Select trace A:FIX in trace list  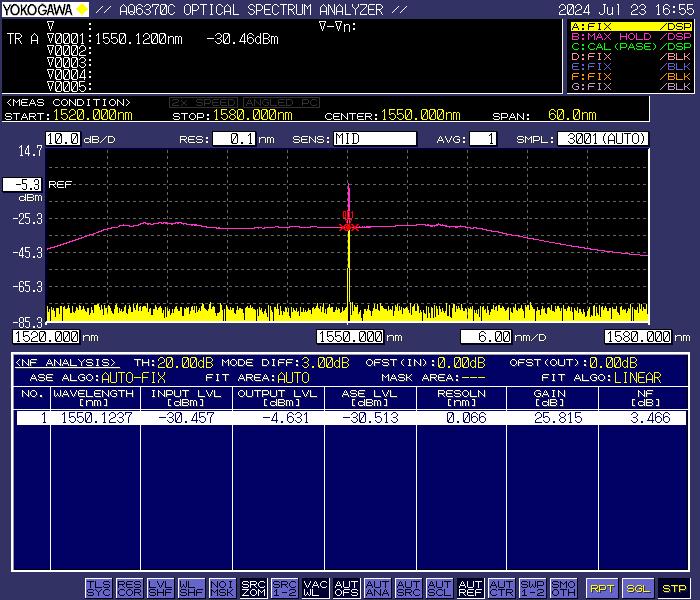click(x=630, y=26)
